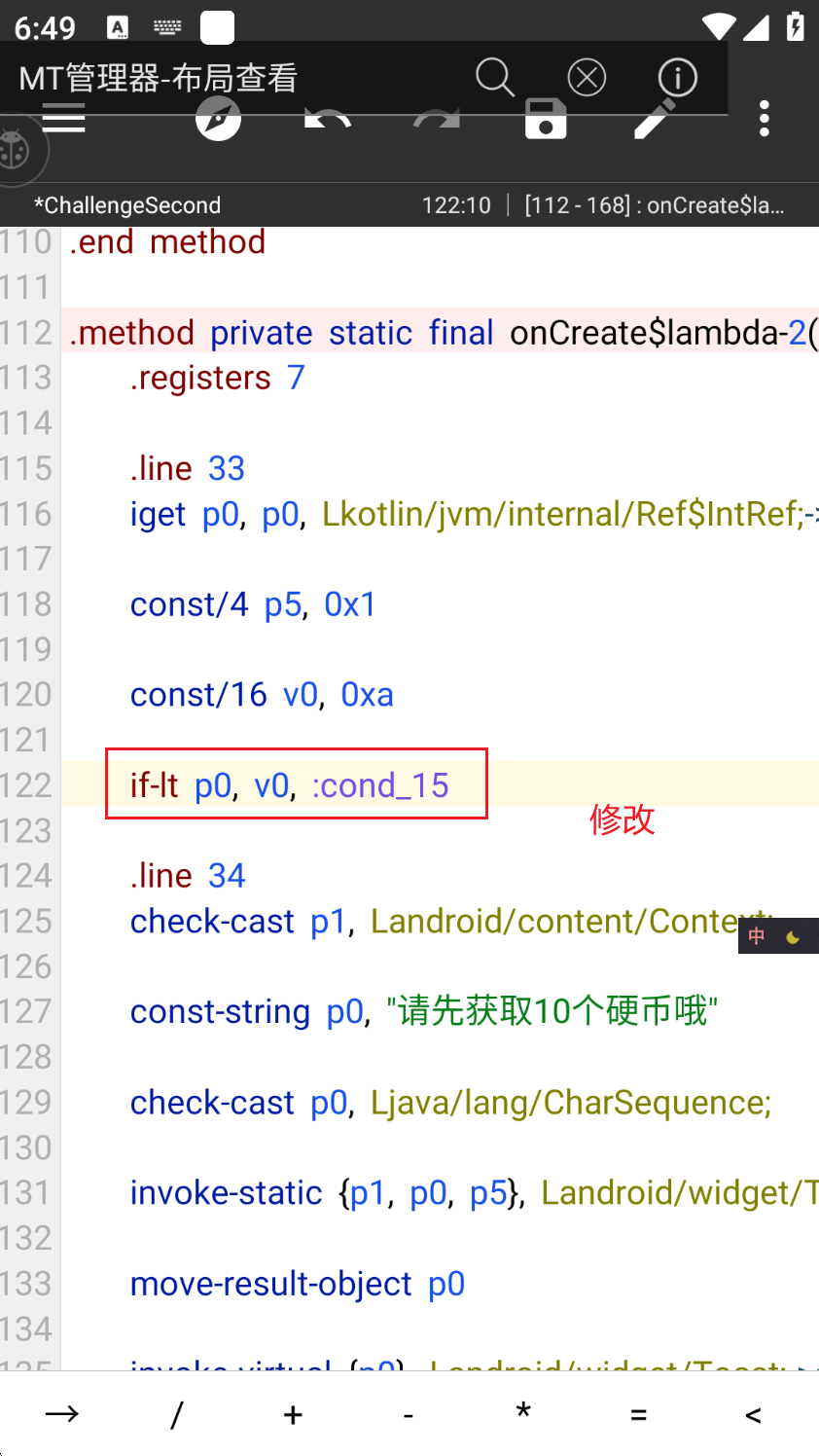This screenshot has height=1456, width=819.
Task: Undo the last edit
Action: coord(328,121)
